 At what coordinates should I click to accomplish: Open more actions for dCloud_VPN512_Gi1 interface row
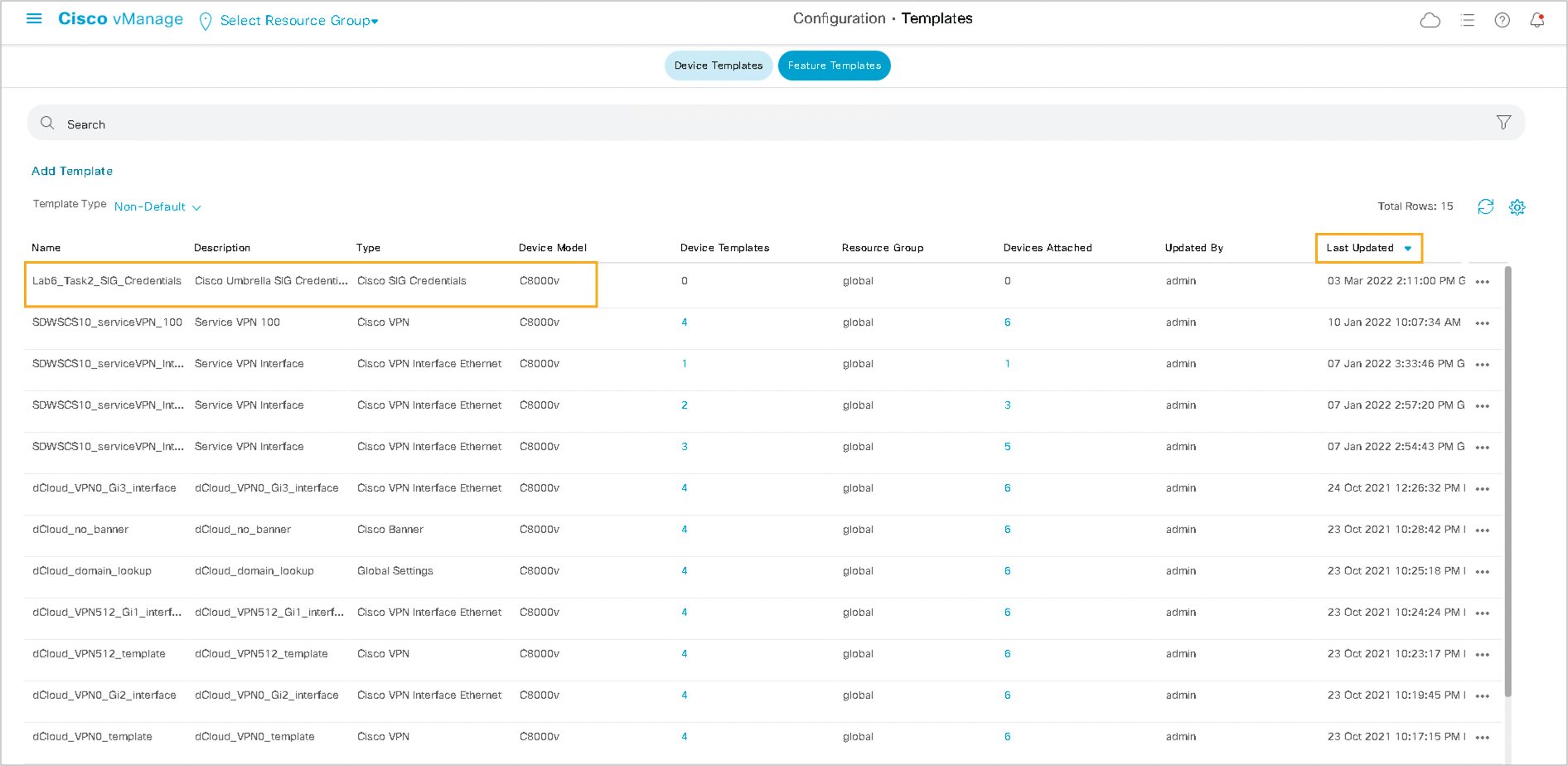tap(1483, 613)
